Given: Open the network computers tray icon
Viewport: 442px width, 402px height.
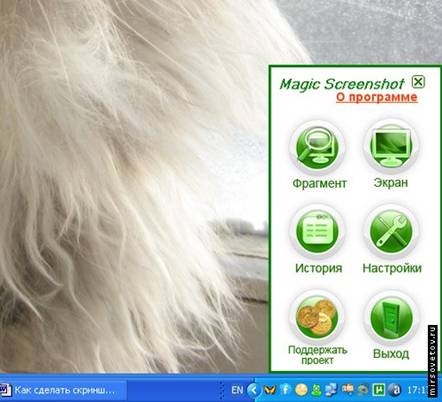Looking at the screenshot, I should [x=331, y=390].
